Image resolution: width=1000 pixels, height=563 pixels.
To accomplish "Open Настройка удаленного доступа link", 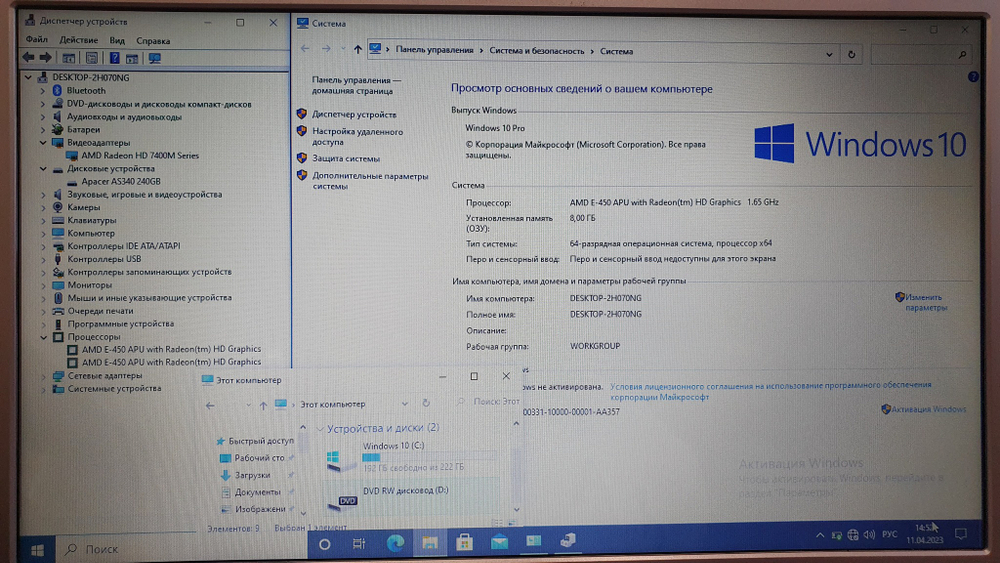I will pyautogui.click(x=357, y=137).
